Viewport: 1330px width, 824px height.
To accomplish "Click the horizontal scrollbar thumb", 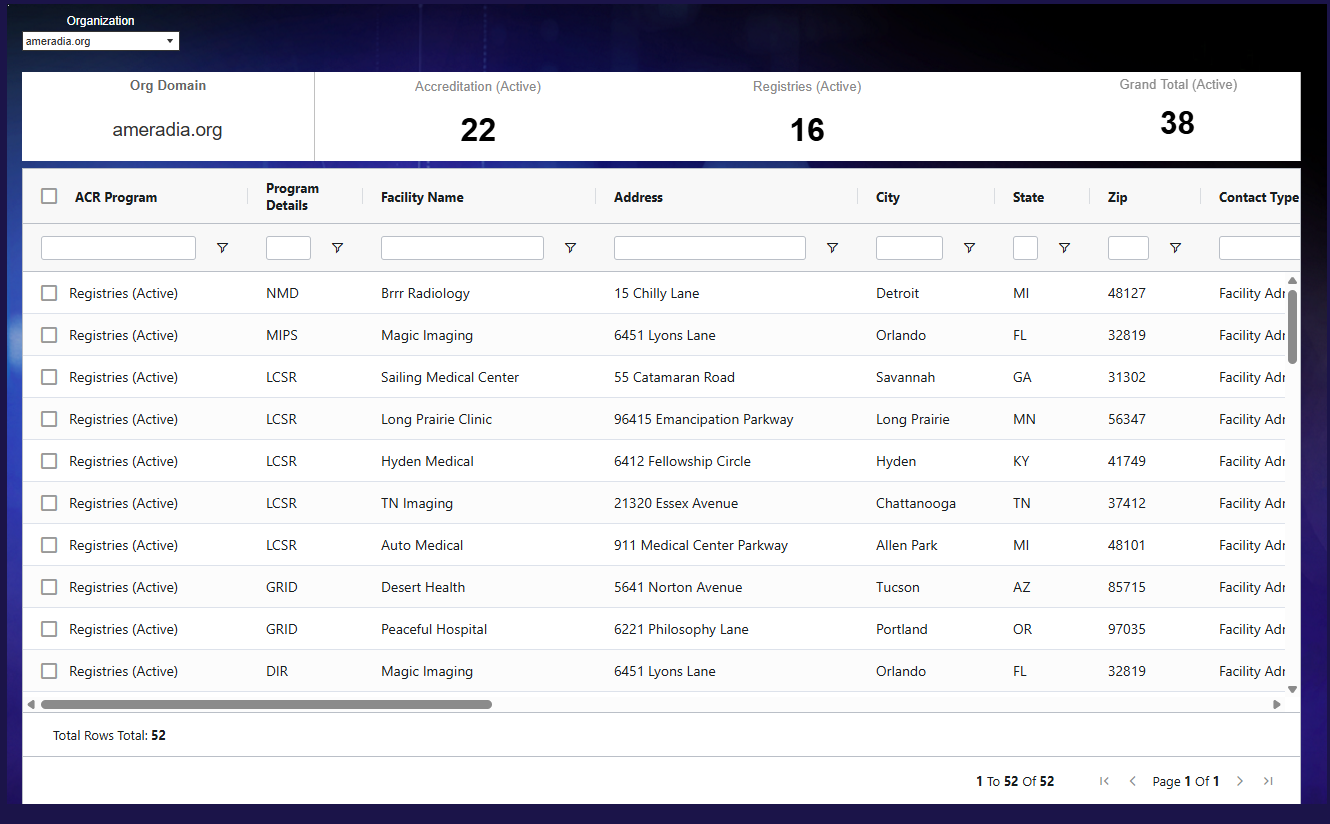I will click(x=266, y=704).
